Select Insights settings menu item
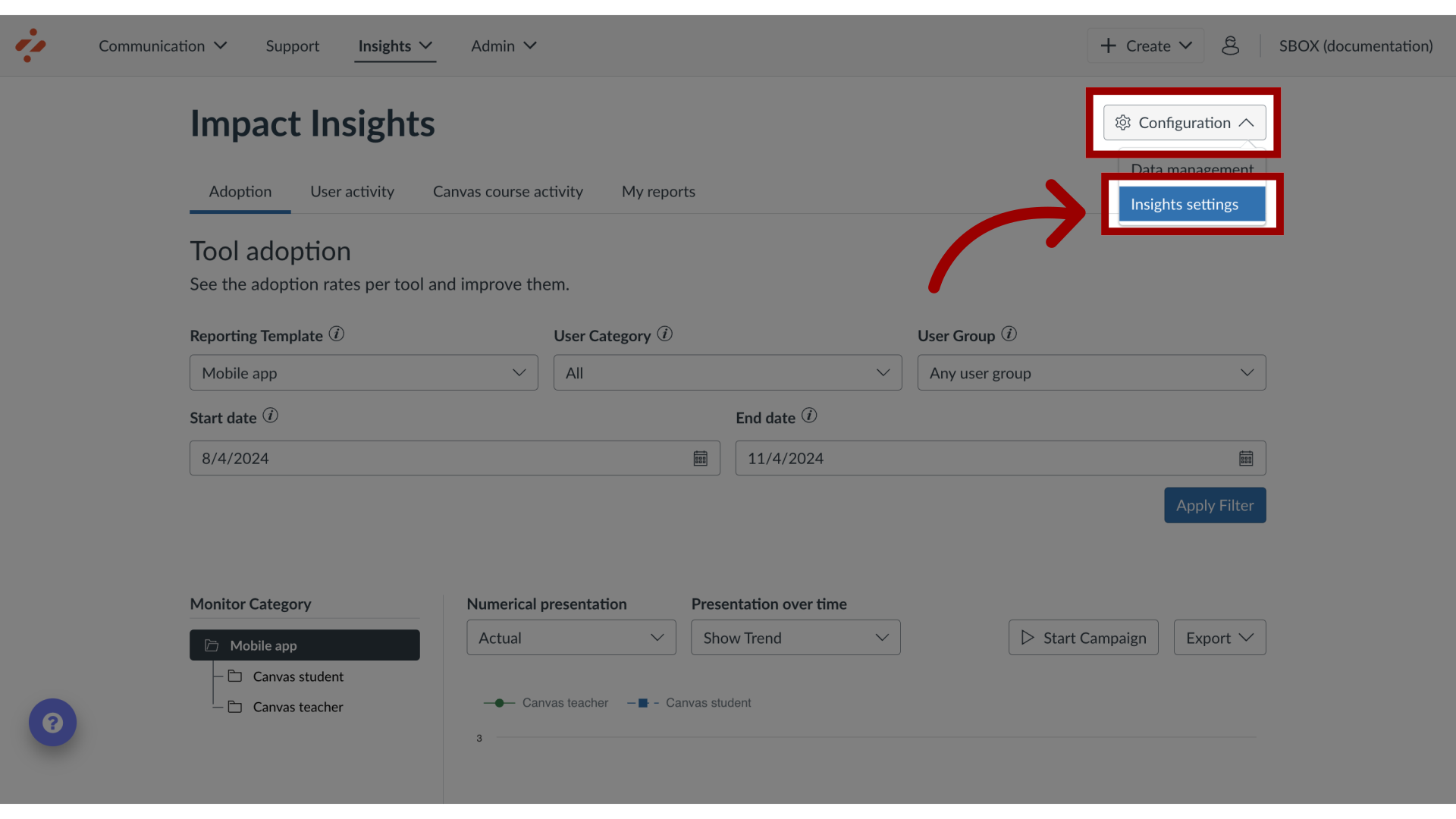Screen dimensions: 1456x819 1192,204
